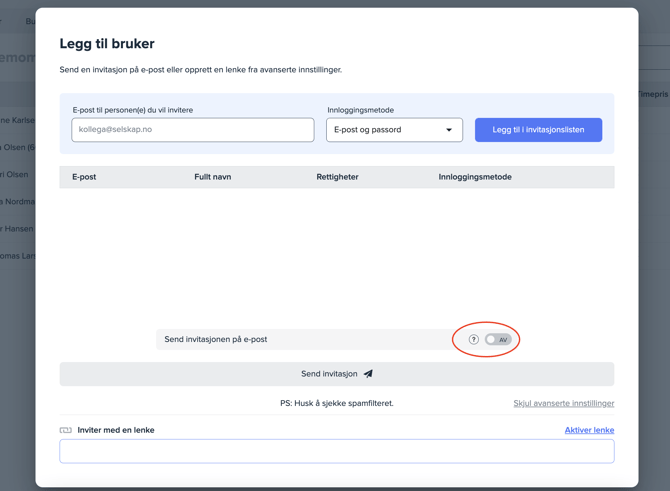
Task: Click the Send invitasjon button
Action: pyautogui.click(x=336, y=374)
